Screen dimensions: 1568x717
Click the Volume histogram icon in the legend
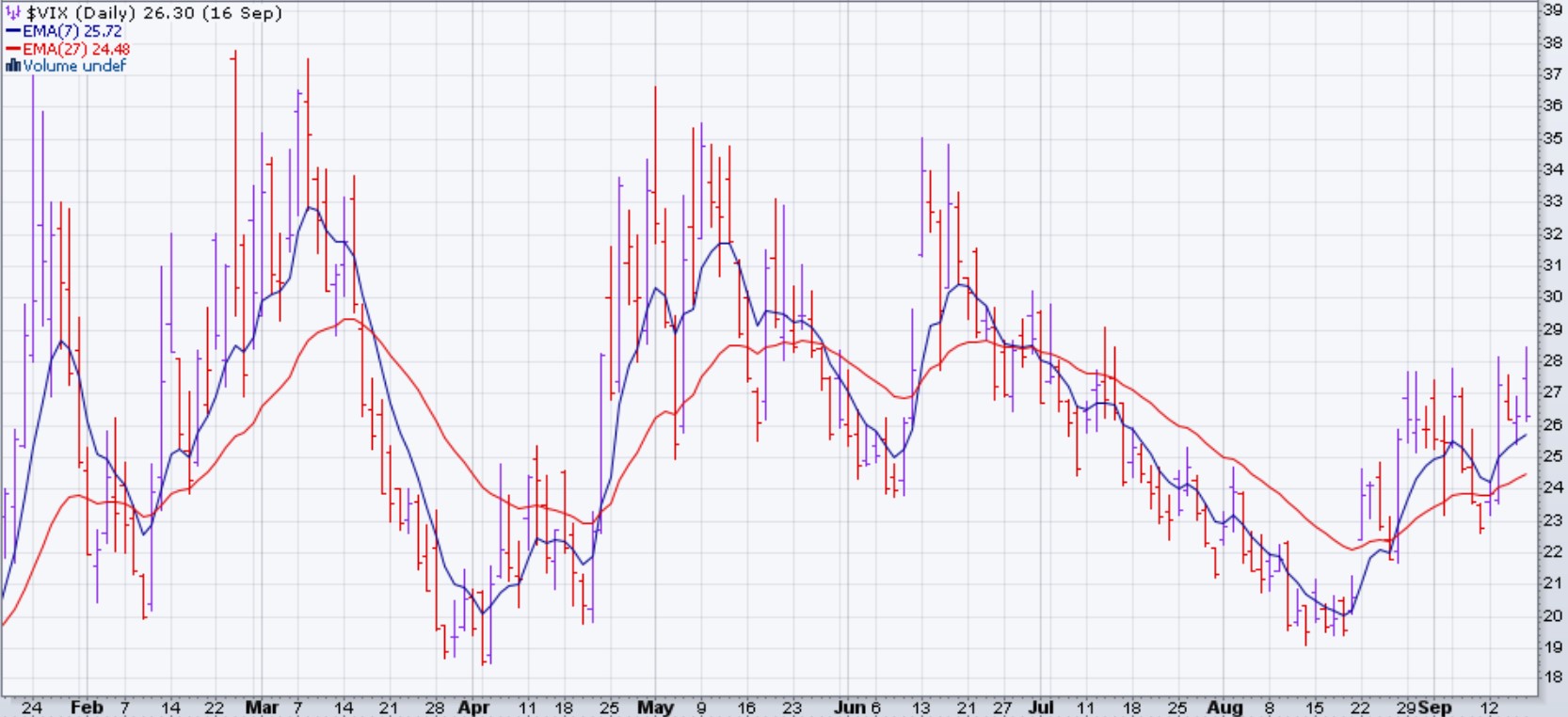[x=12, y=66]
